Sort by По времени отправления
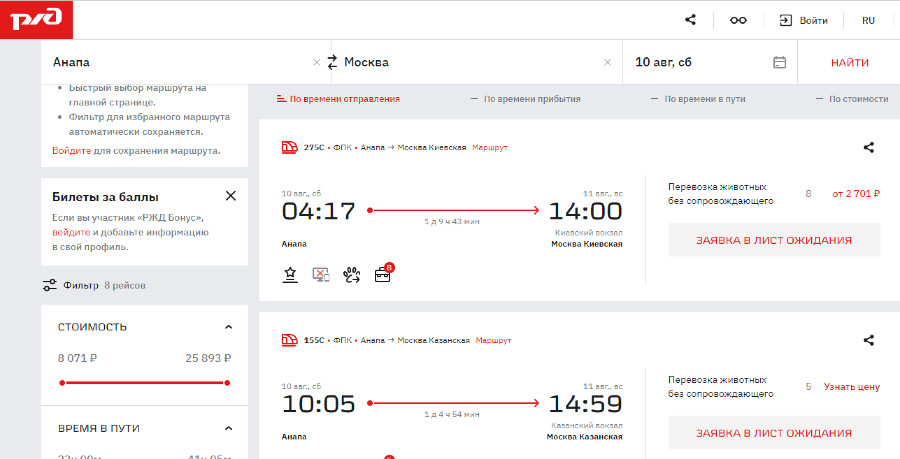The width and height of the screenshot is (900, 459). [338, 99]
